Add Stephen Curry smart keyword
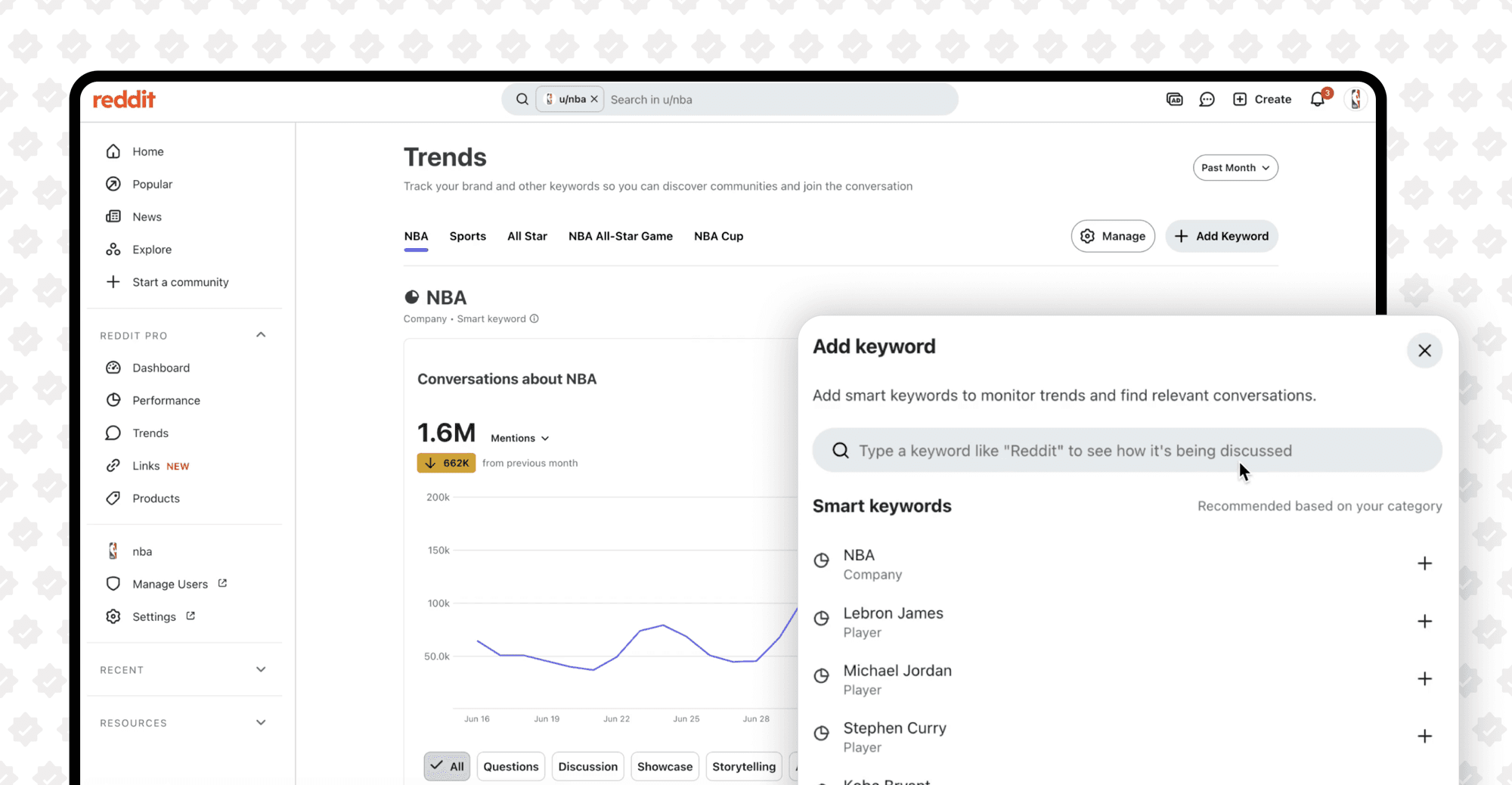The height and width of the screenshot is (785, 1512). point(1424,736)
